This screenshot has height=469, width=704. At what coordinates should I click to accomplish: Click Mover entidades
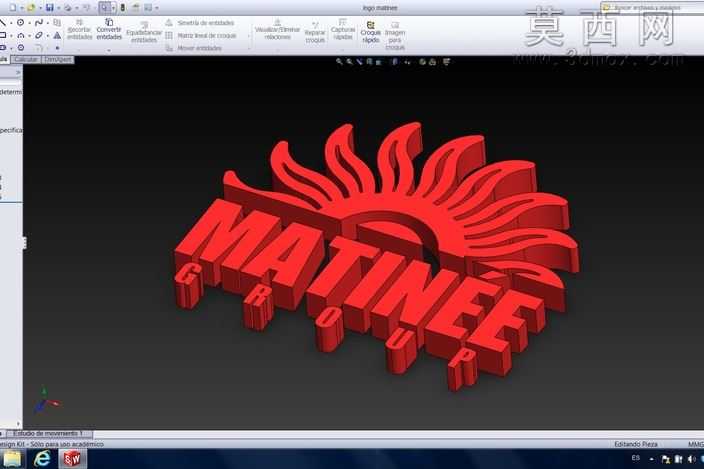[194, 48]
